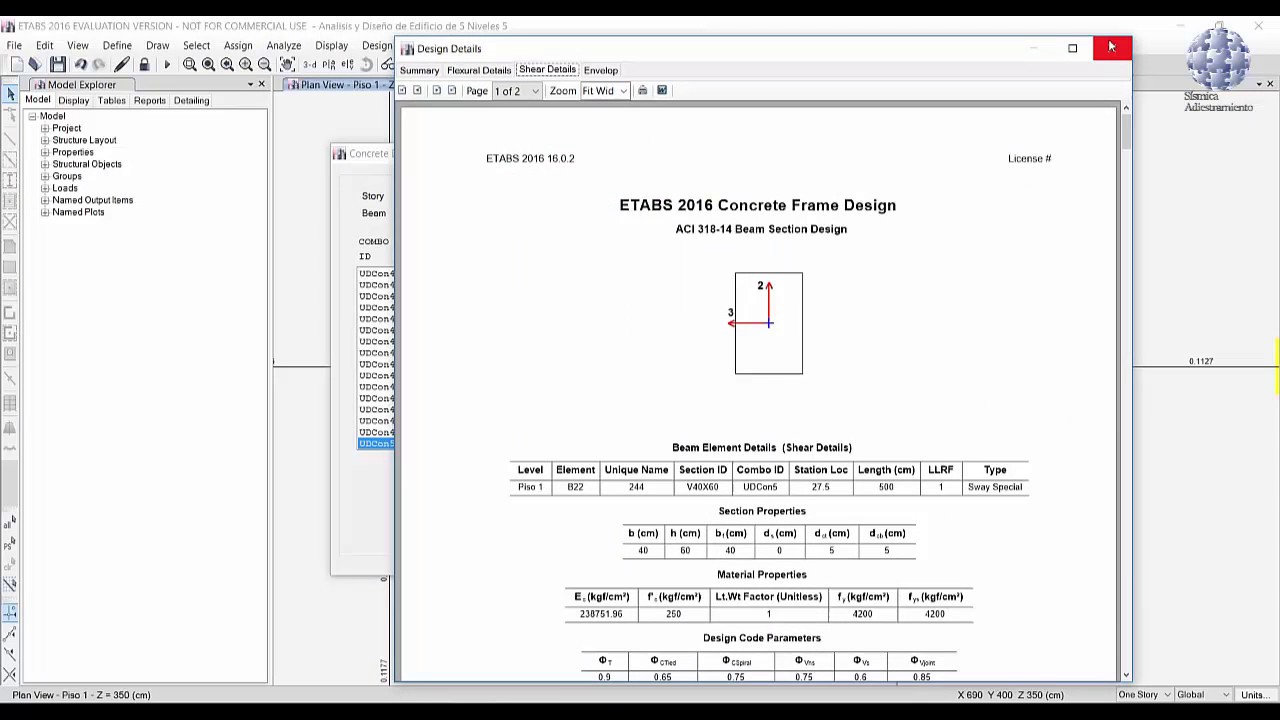Click the Units button in status bar
This screenshot has width=1280, height=720.
[1254, 694]
